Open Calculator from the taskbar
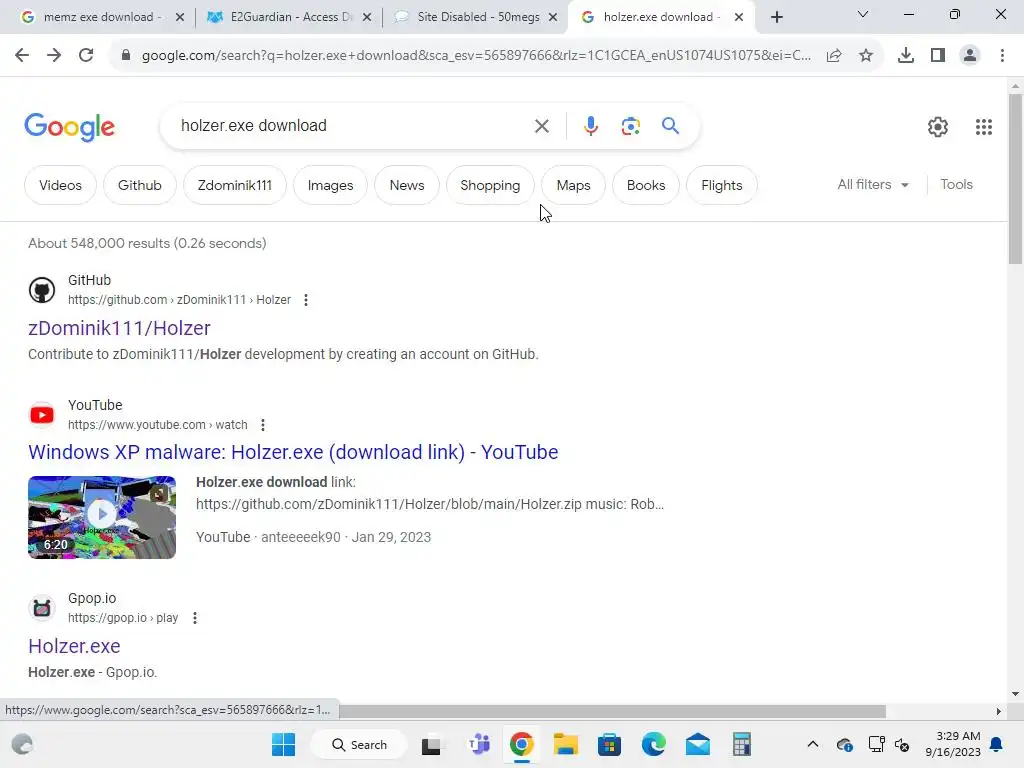The width and height of the screenshot is (1024, 768). click(741, 744)
